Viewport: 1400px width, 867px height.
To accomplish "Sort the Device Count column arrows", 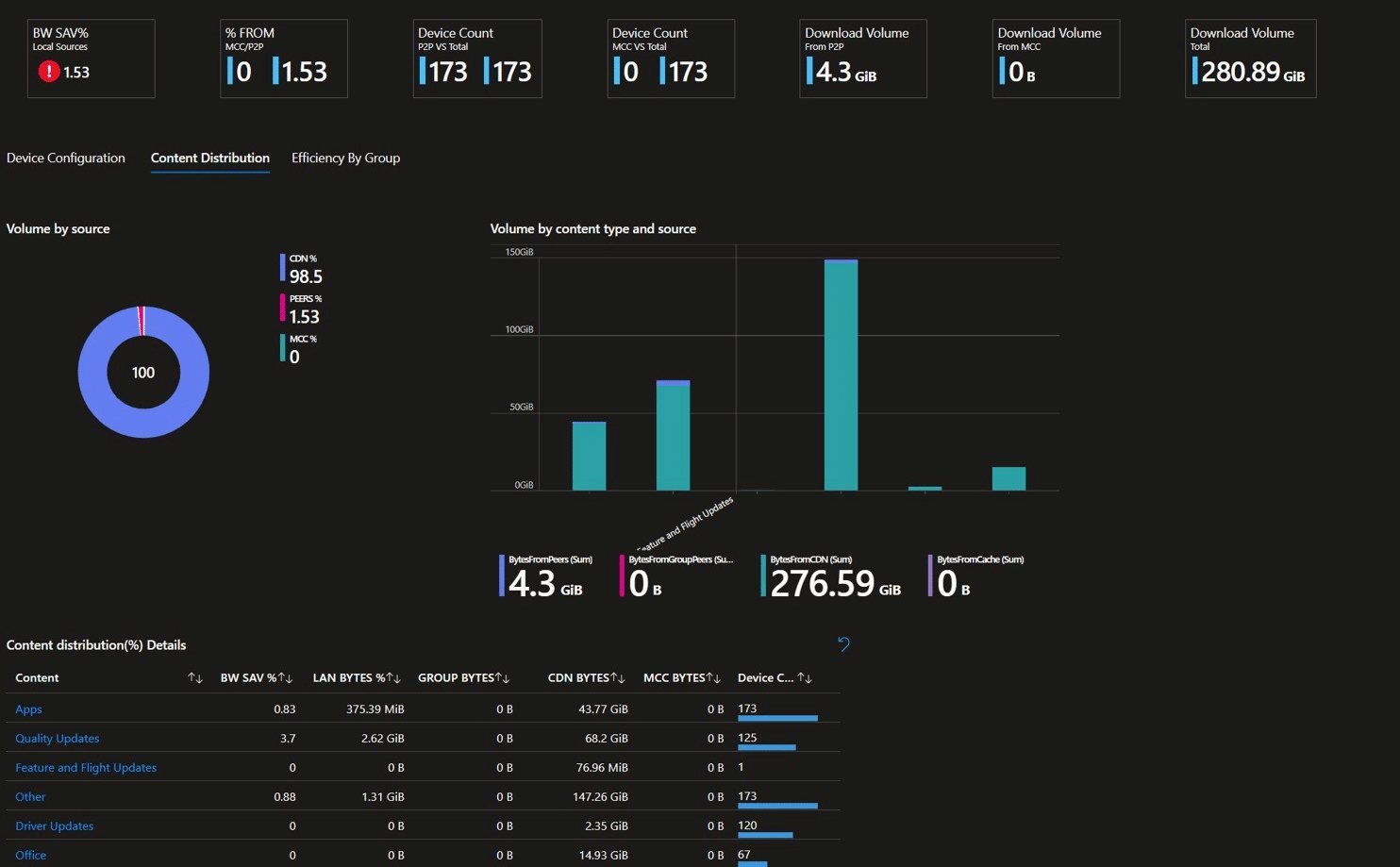I will tap(805, 678).
